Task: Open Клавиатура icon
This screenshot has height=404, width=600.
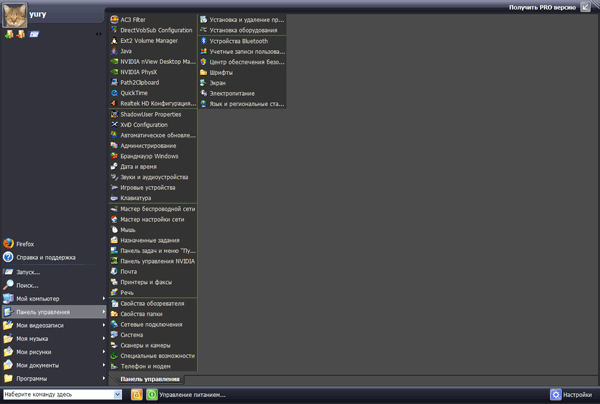Action: pyautogui.click(x=114, y=198)
